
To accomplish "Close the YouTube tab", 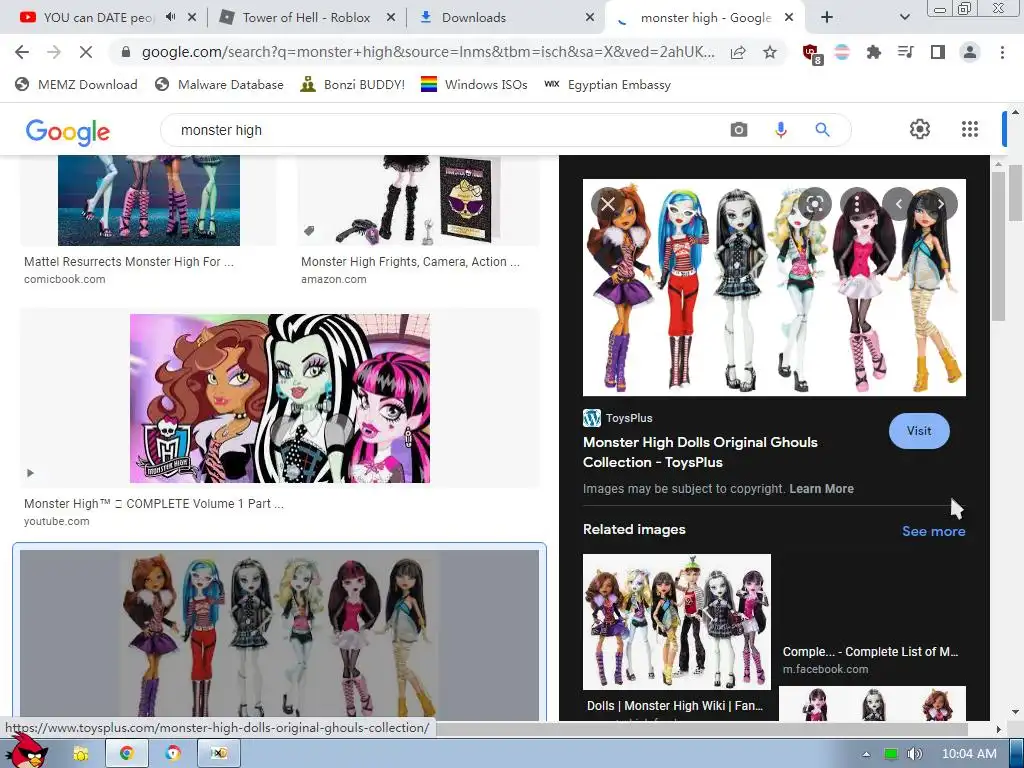I will [x=192, y=18].
